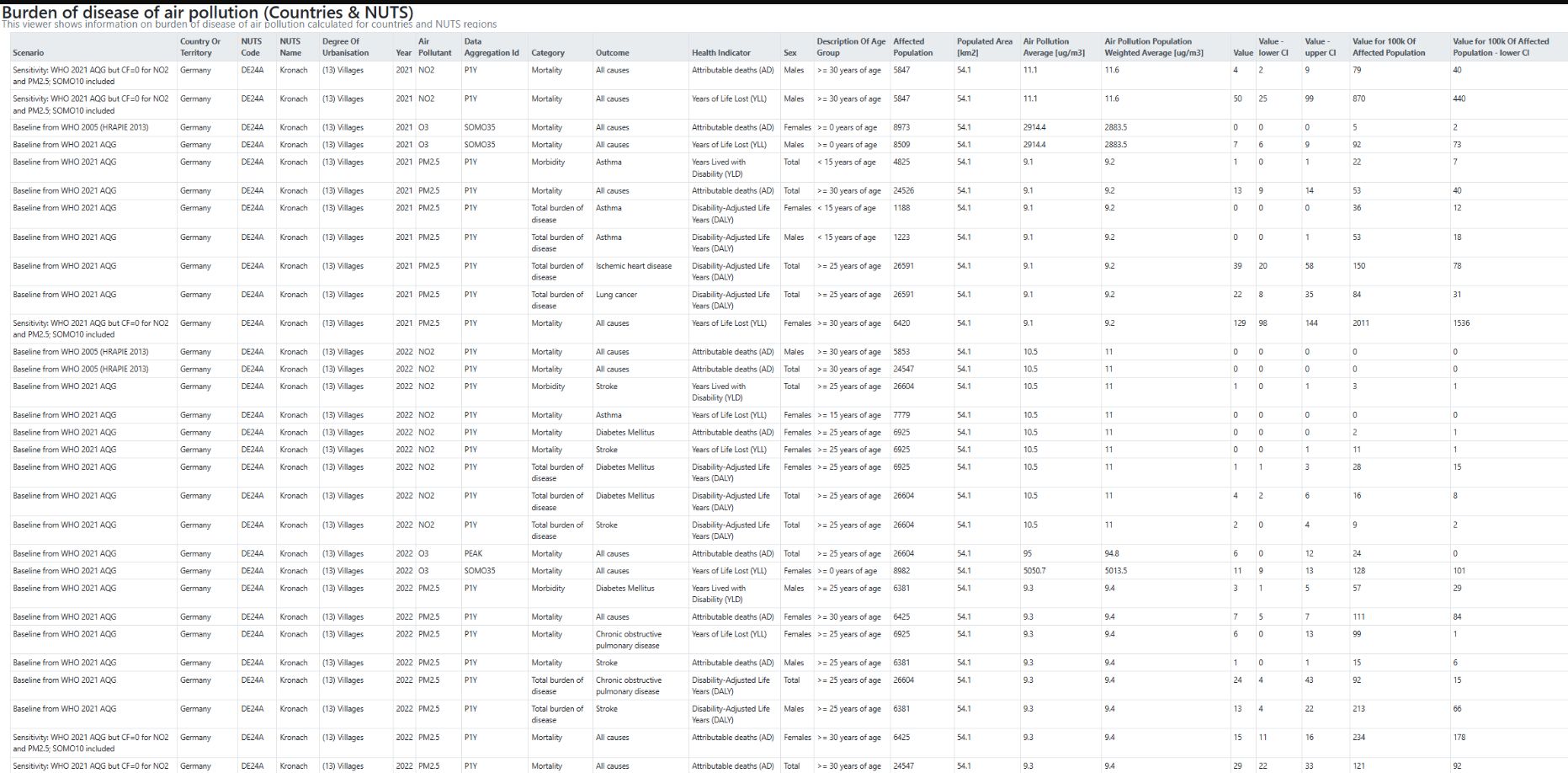Select Data Aggregation Id column header
This screenshot has height=773, width=1568.
(492, 47)
